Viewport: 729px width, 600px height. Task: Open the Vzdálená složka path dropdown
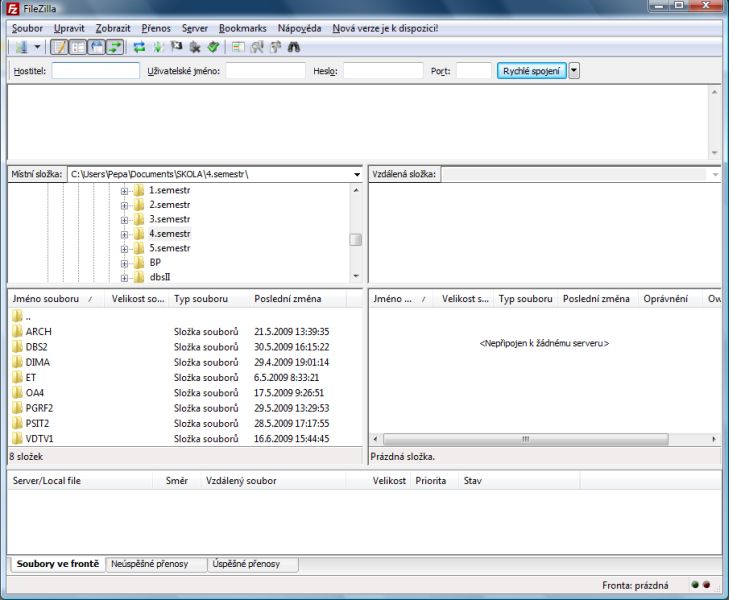point(715,174)
